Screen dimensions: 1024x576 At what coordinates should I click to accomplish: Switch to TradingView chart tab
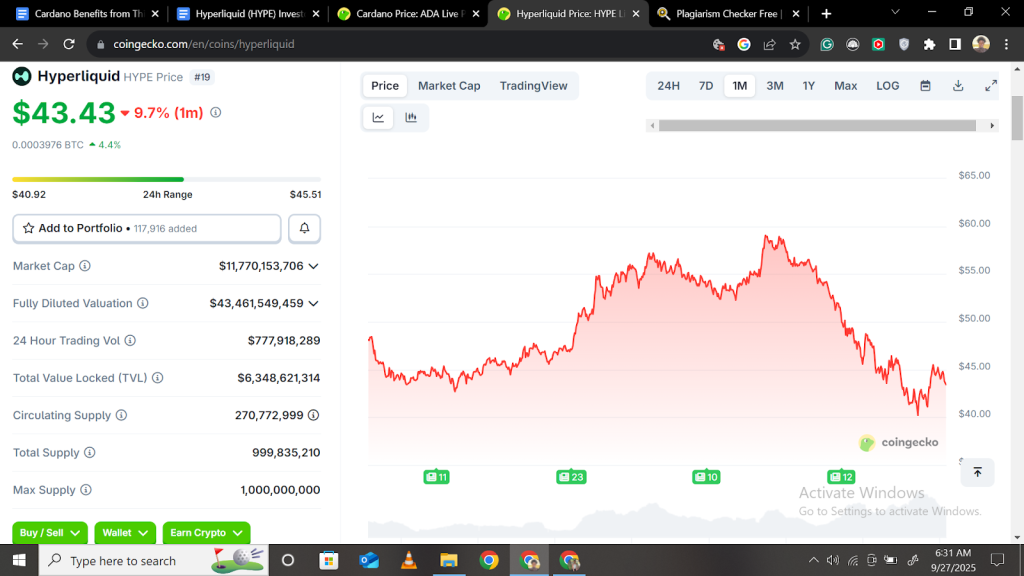[533, 86]
